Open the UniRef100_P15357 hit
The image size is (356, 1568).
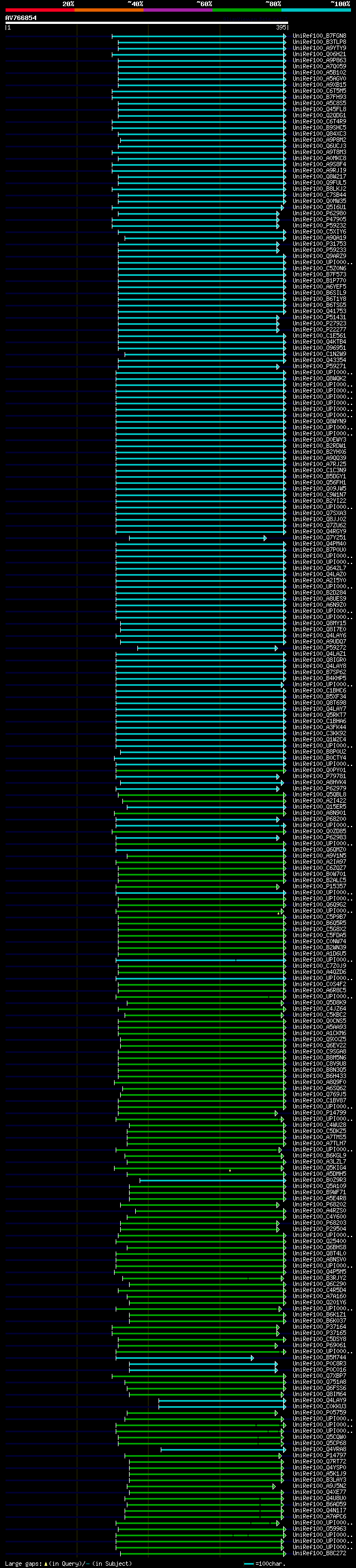[319, 886]
